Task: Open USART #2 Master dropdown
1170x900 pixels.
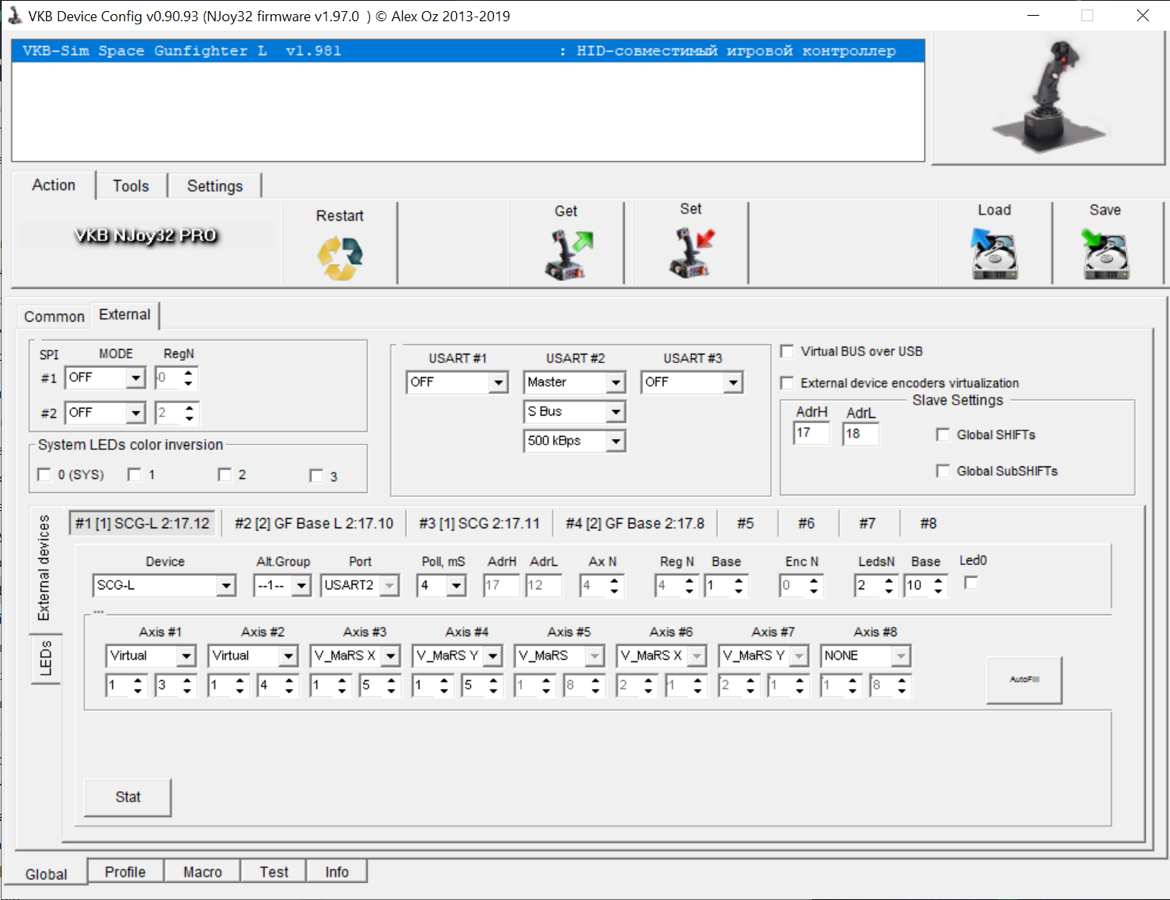Action: tap(616, 382)
